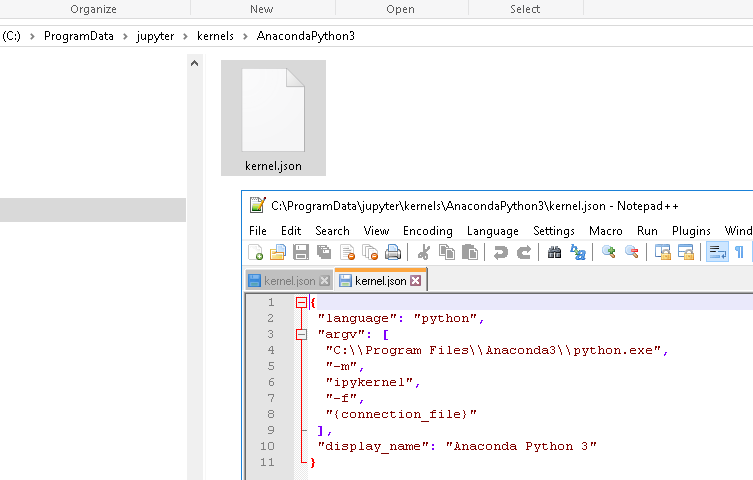Click the Find binoculars icon

click(x=554, y=253)
